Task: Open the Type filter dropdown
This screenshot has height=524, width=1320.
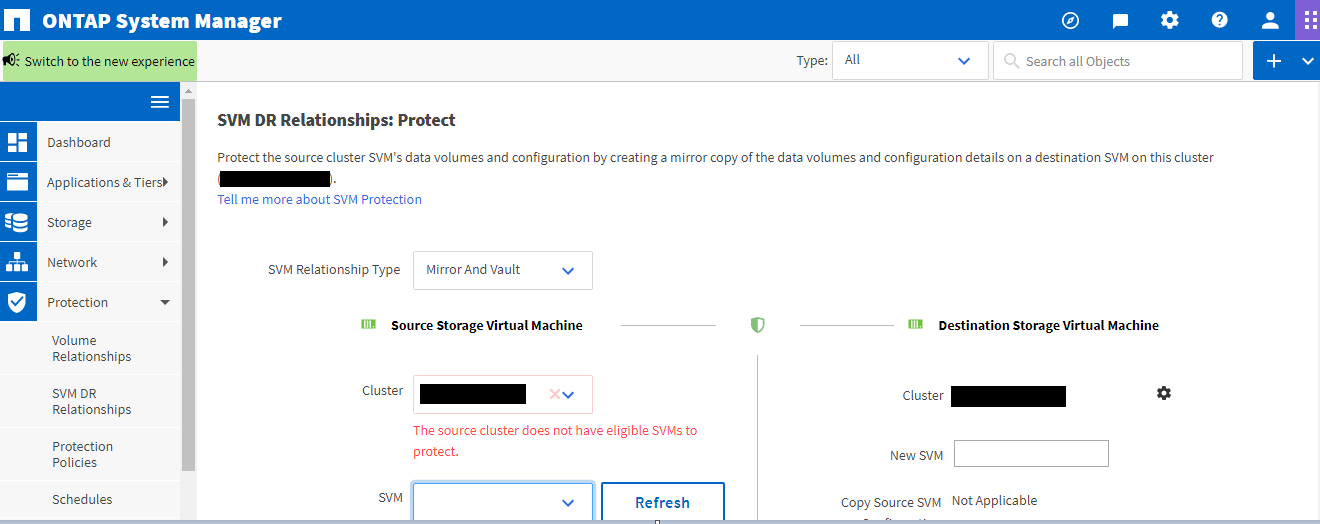Action: click(909, 61)
